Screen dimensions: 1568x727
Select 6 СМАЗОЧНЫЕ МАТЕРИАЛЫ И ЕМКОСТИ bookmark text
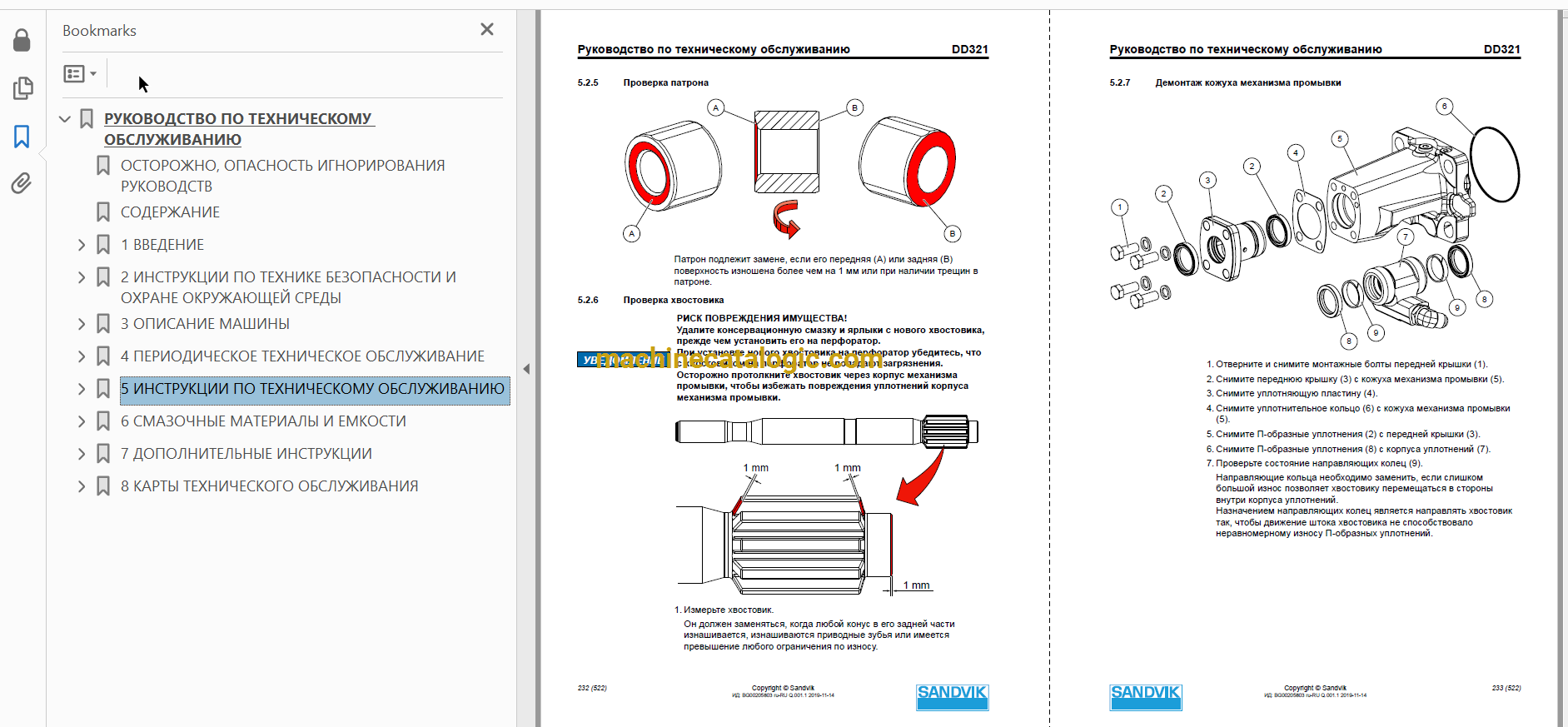click(263, 421)
